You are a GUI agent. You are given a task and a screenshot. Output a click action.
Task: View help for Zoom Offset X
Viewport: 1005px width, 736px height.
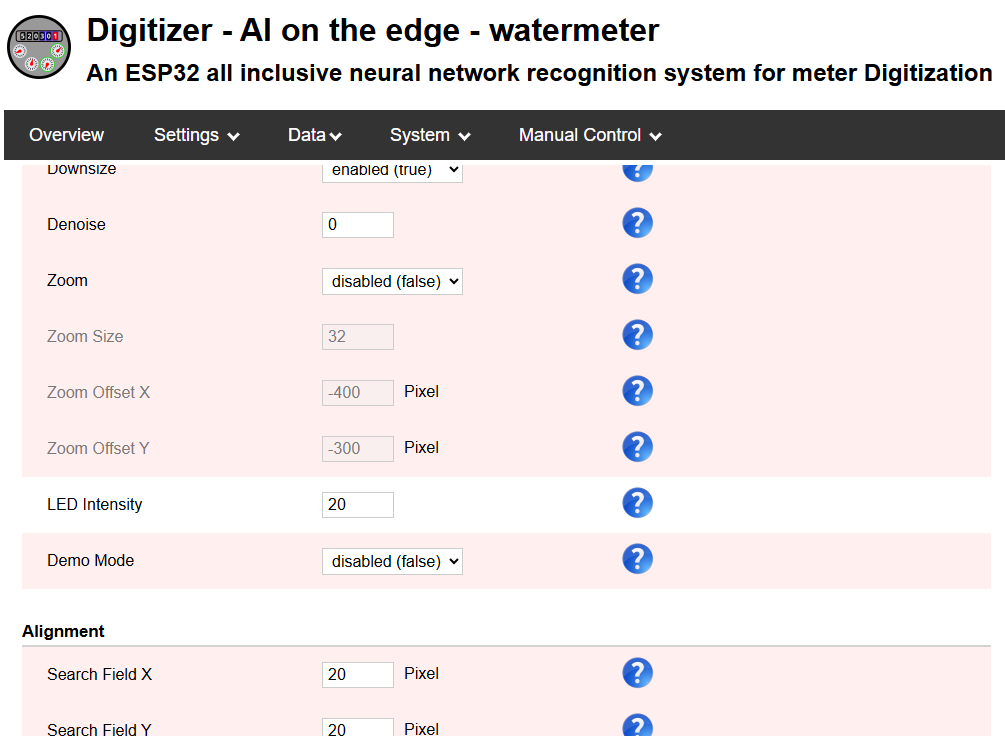pyautogui.click(x=637, y=391)
